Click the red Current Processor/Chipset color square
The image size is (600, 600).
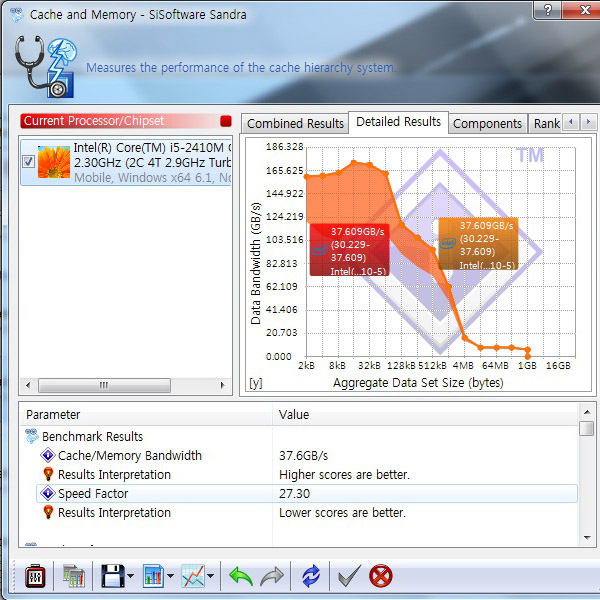tap(226, 121)
